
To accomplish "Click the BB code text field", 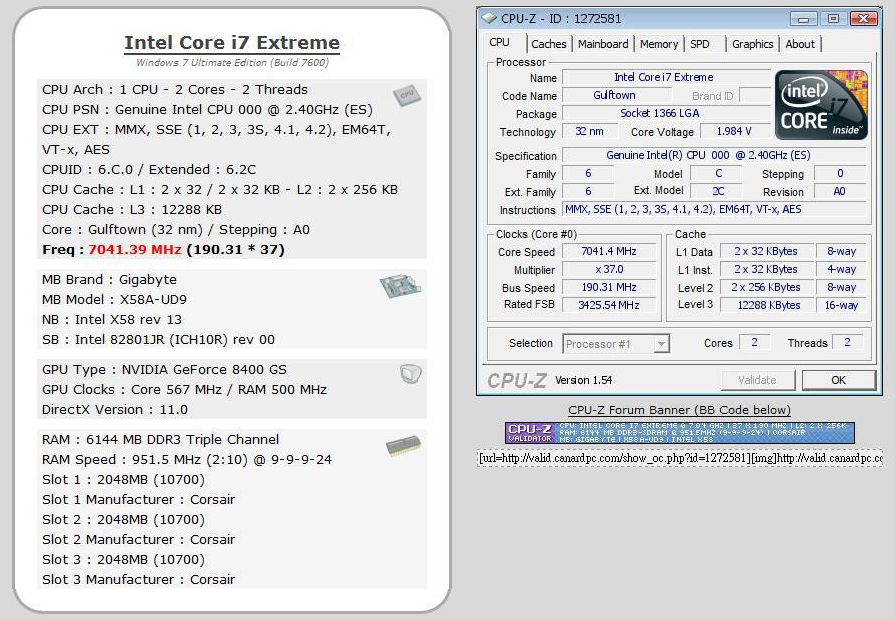I will 679,458.
